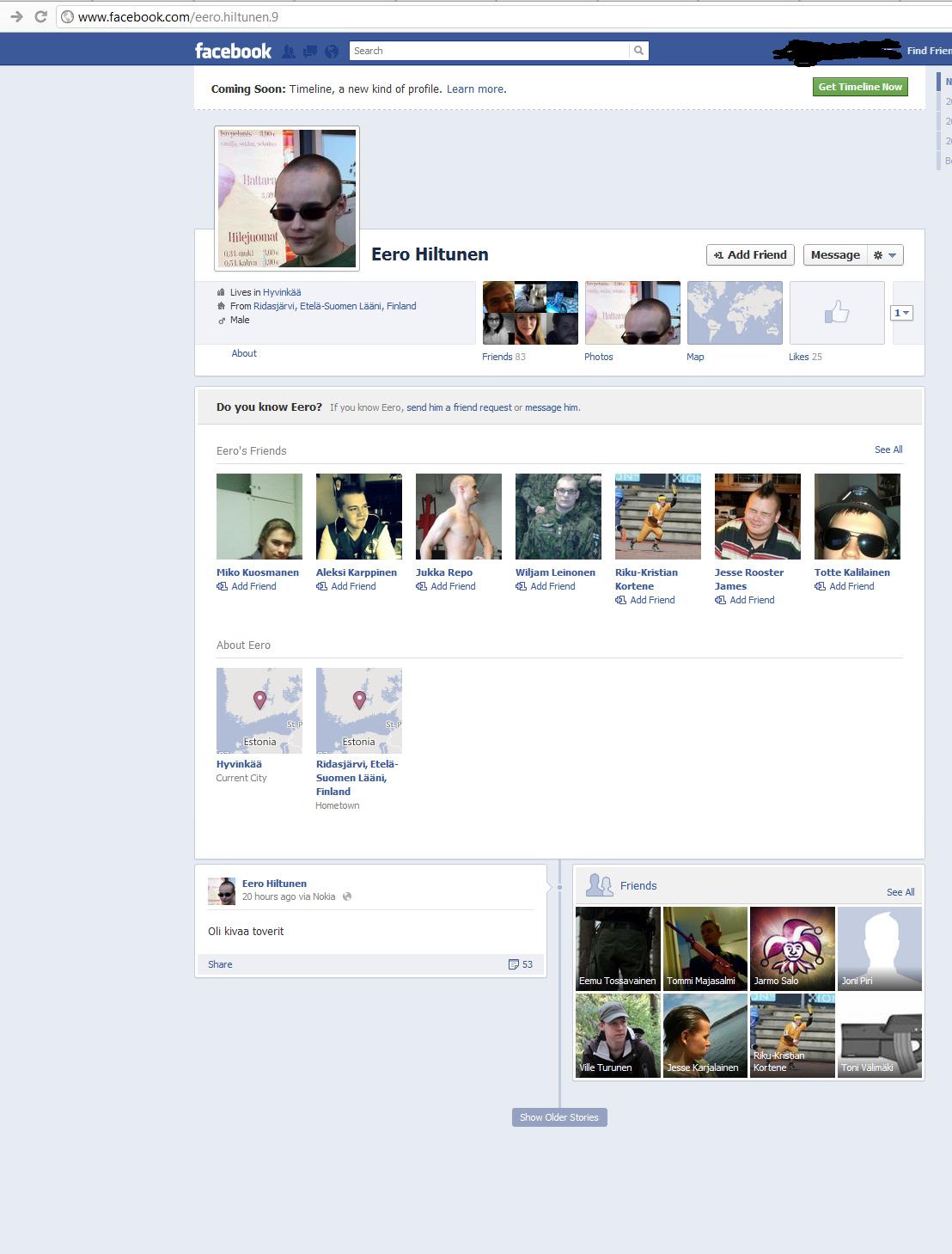Click the Facebook logo
The image size is (952, 1254).
[233, 51]
